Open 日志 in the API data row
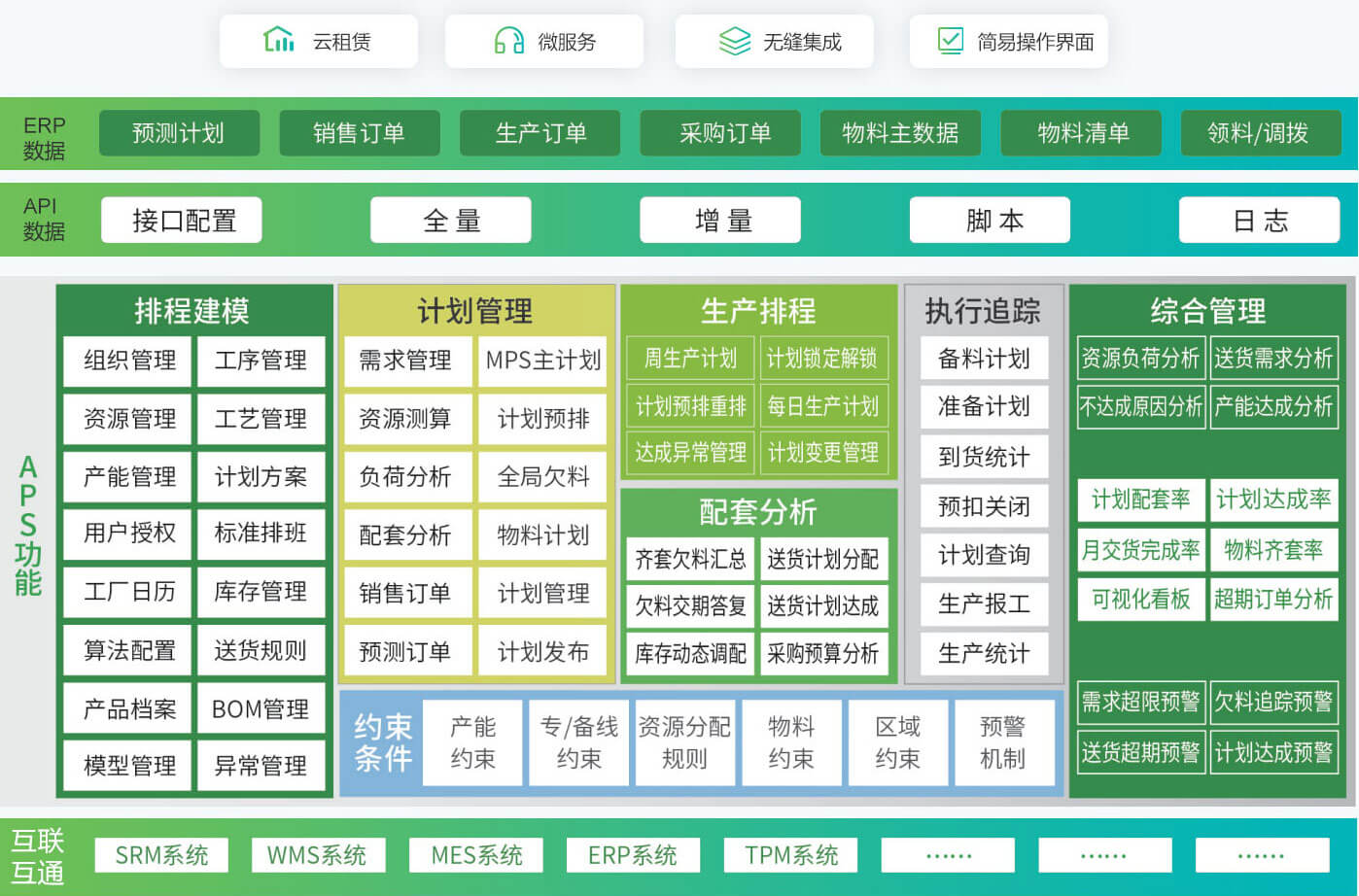Viewport: 1359px width, 896px height. click(x=1259, y=221)
